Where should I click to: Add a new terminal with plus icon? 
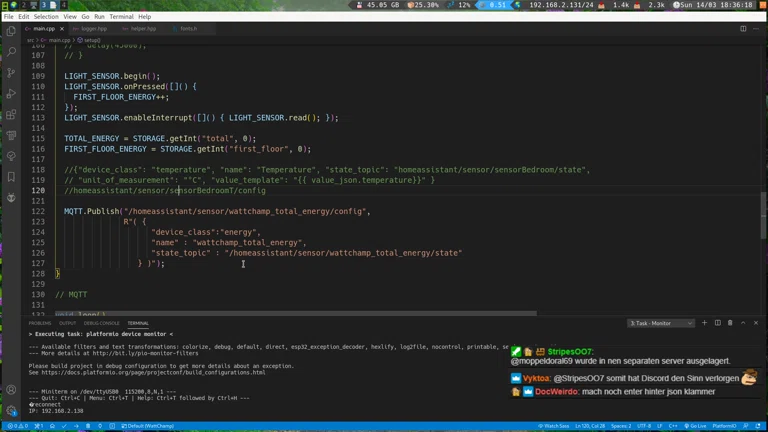tap(704, 323)
